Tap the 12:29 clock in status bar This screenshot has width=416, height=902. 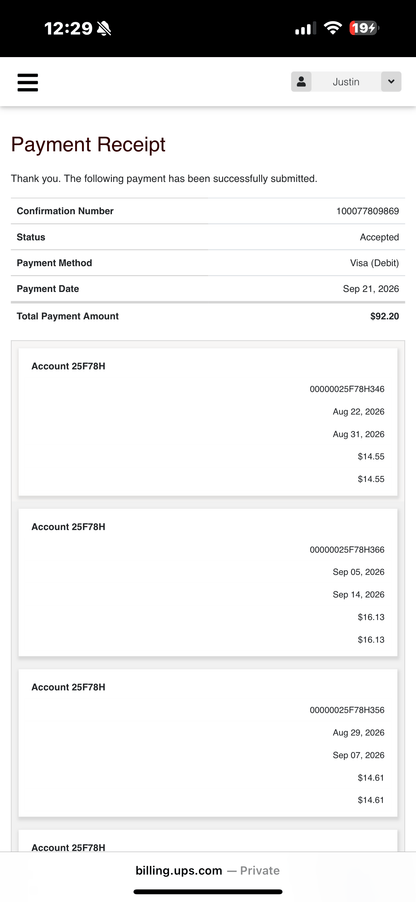68,28
